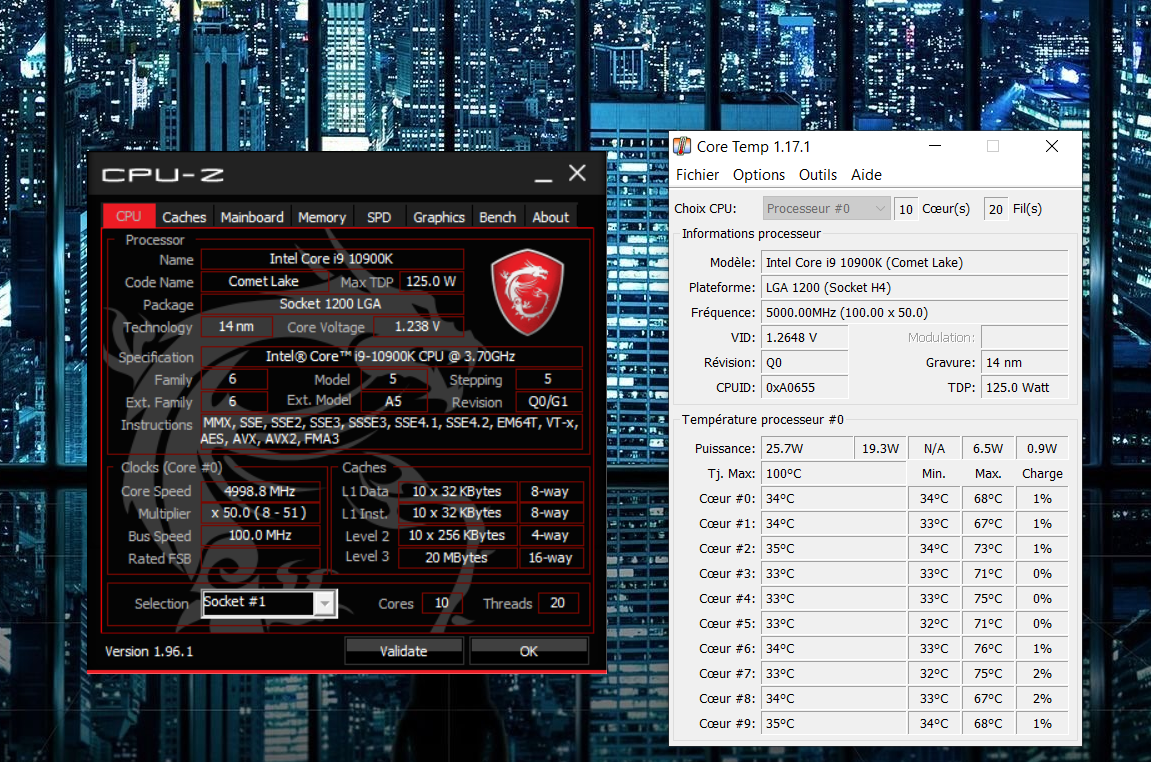Click the Validate button
1151x762 pixels.
point(404,650)
